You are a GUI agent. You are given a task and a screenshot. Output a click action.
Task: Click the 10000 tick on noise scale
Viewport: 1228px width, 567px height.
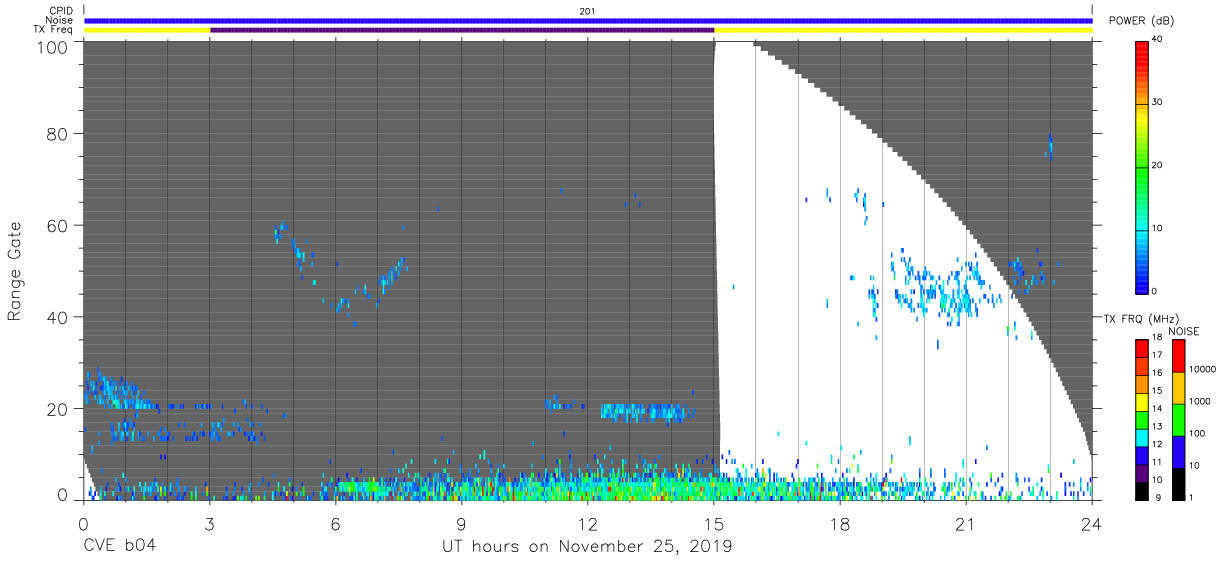point(1200,370)
